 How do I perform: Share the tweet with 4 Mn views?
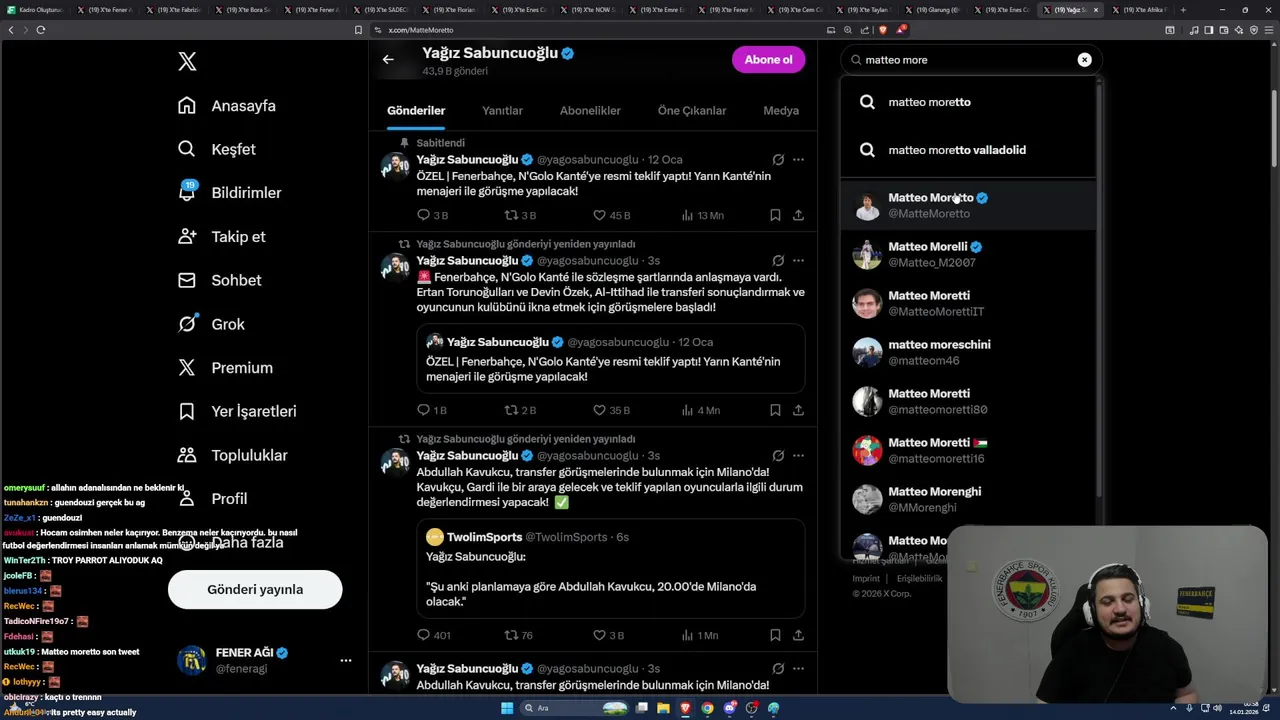tap(798, 410)
